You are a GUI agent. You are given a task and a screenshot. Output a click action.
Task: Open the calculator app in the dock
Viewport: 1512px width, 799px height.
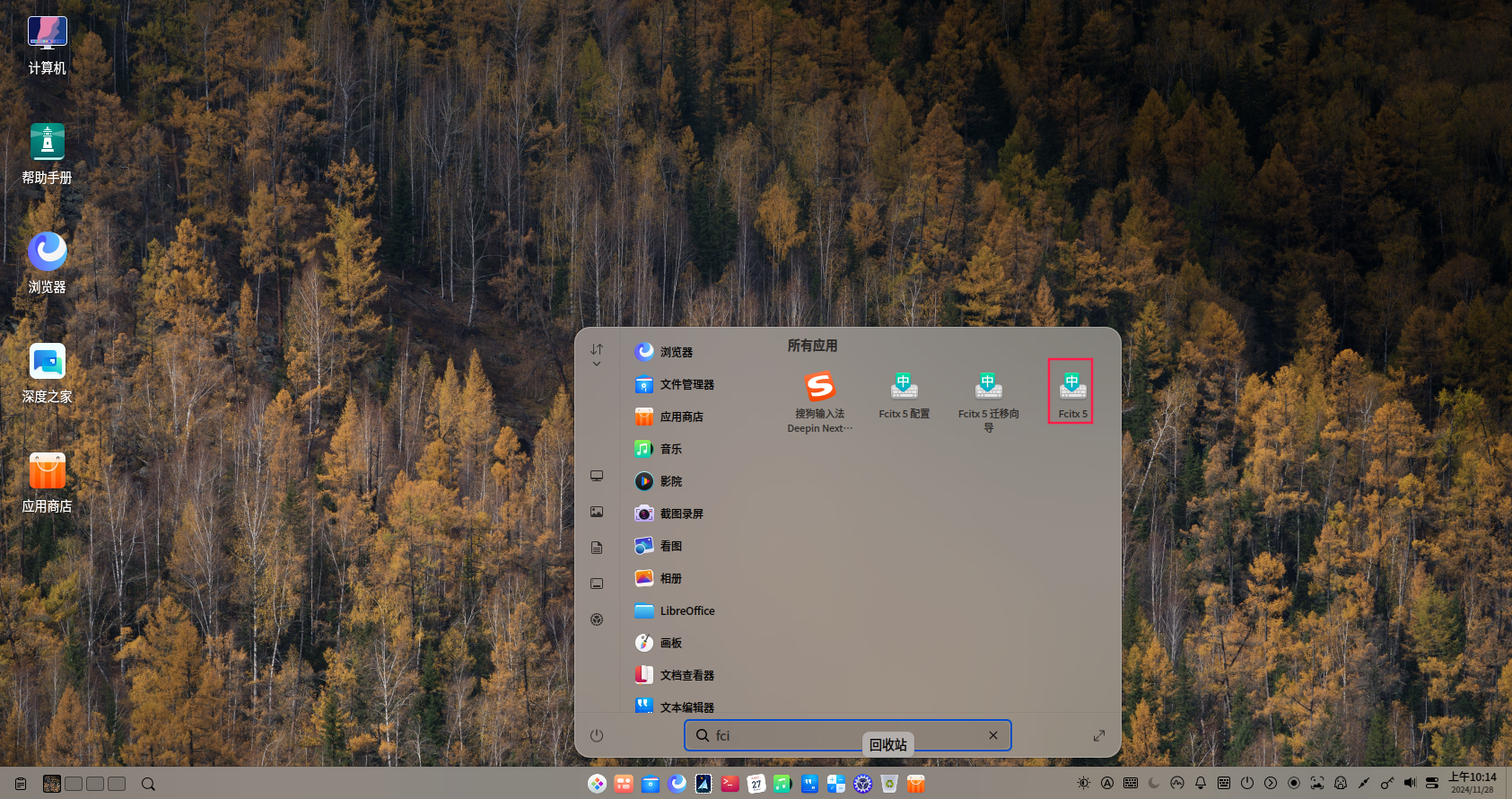pyautogui.click(x=836, y=784)
